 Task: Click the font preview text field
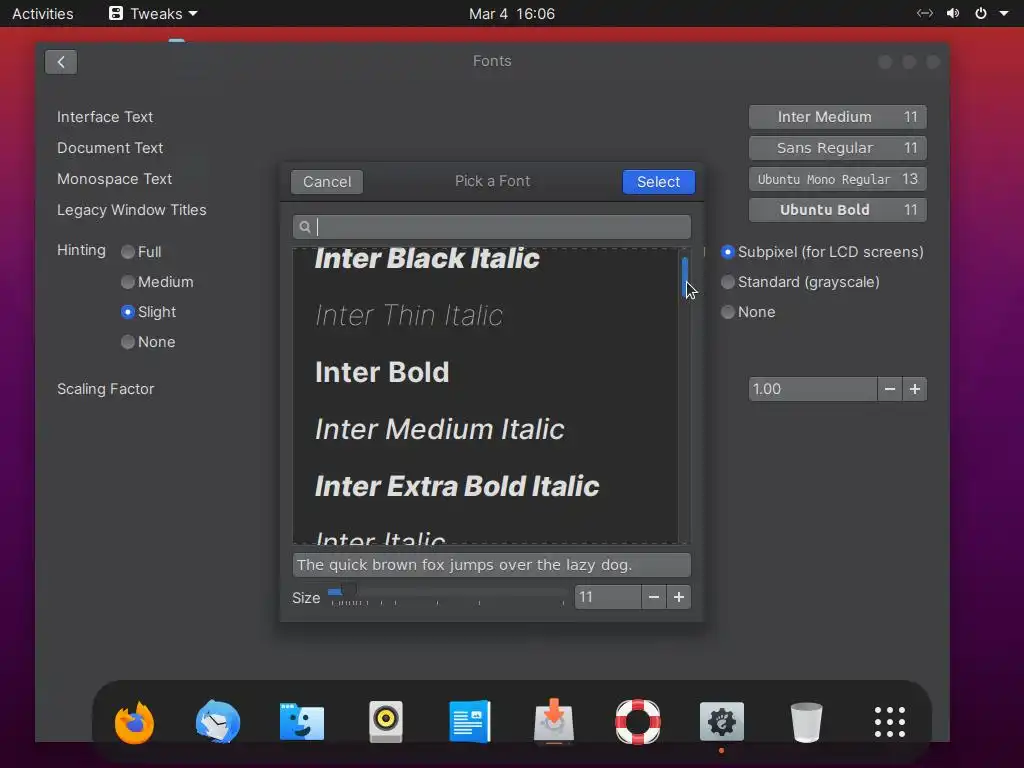coord(492,565)
